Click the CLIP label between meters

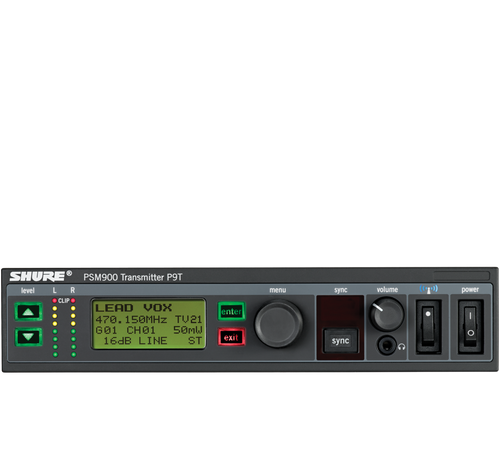click(x=64, y=301)
